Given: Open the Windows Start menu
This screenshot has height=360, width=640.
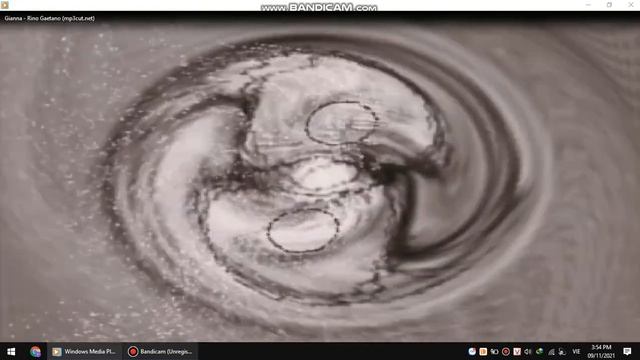Looking at the screenshot, I should click(x=11, y=351).
